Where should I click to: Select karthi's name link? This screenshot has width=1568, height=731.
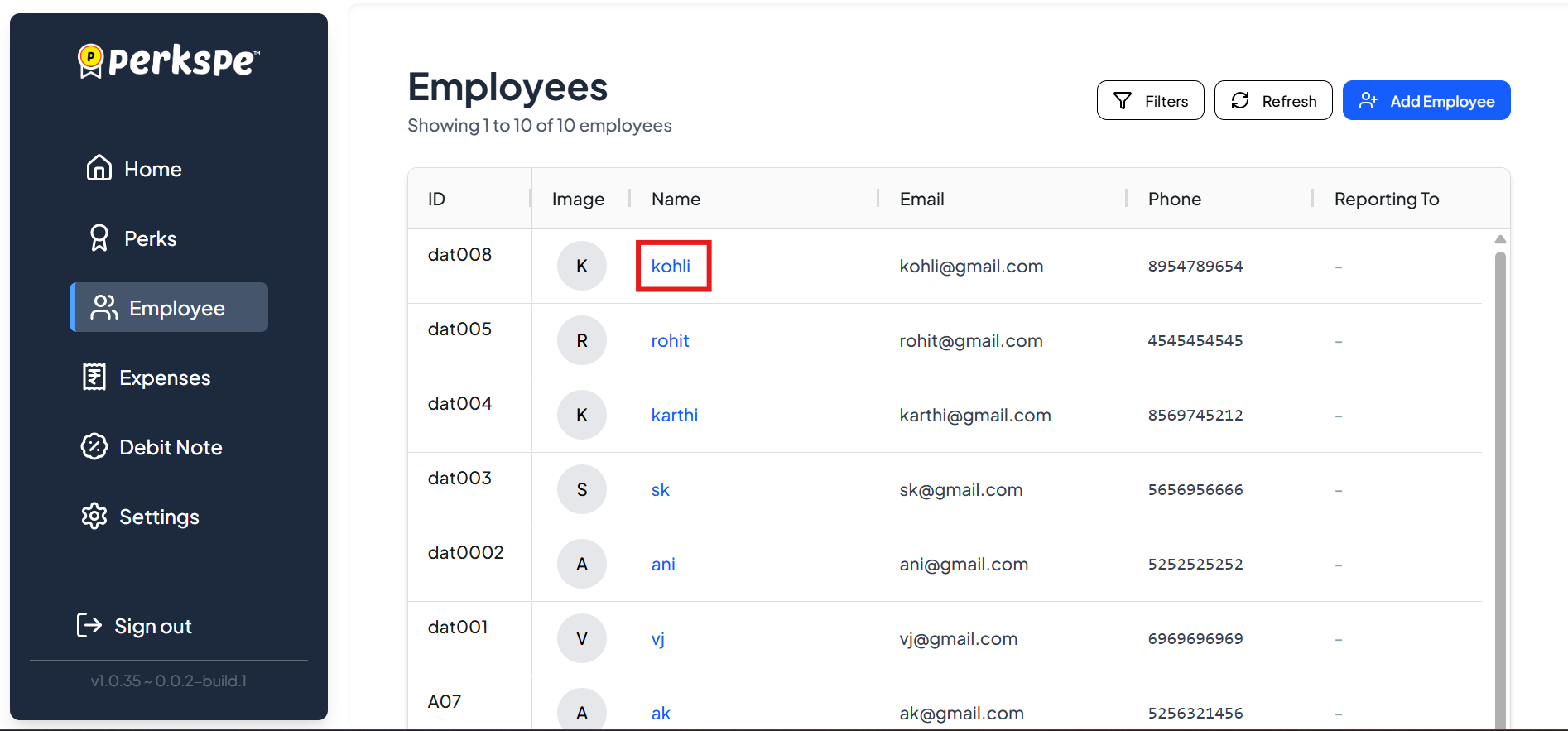(674, 416)
